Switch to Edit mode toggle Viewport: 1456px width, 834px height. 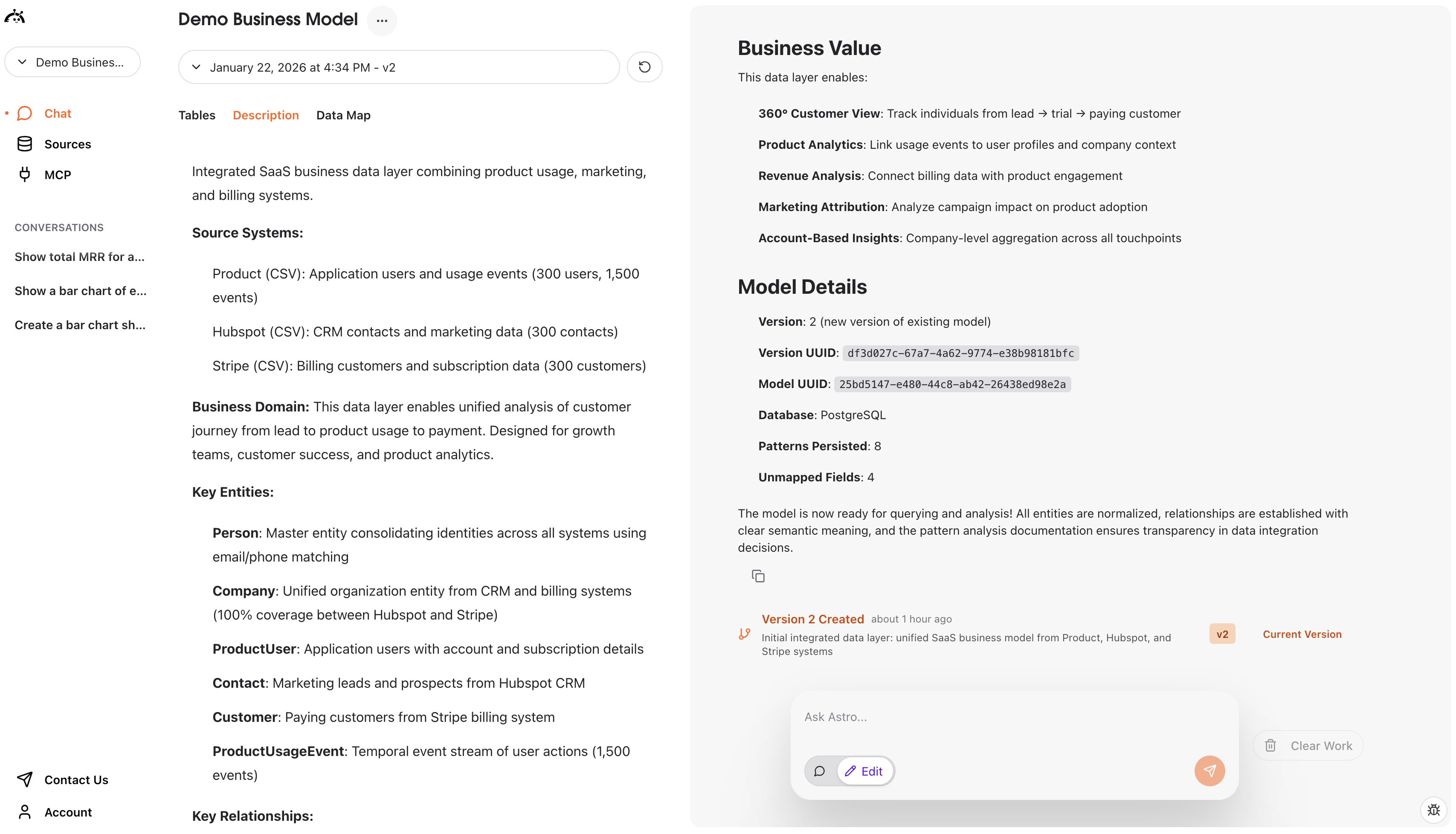865,771
